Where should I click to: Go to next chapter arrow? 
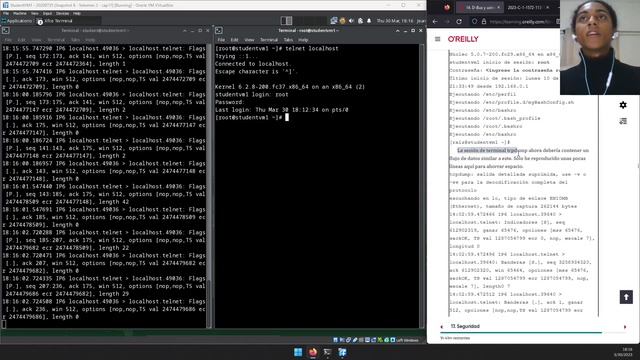[624, 327]
